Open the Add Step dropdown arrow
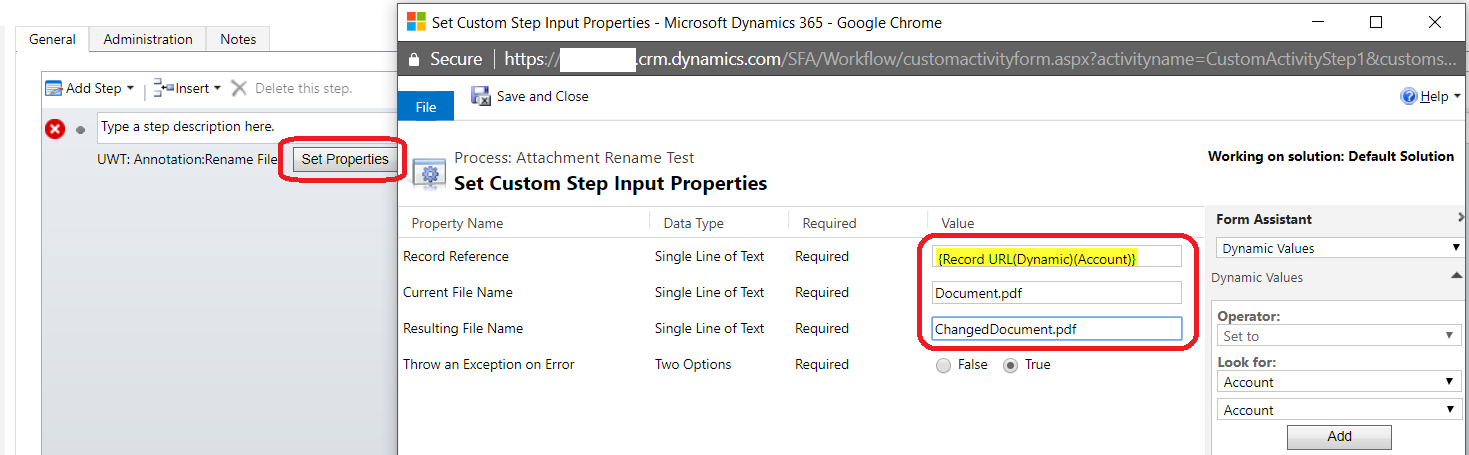Image resolution: width=1469 pixels, height=455 pixels. tap(130, 89)
